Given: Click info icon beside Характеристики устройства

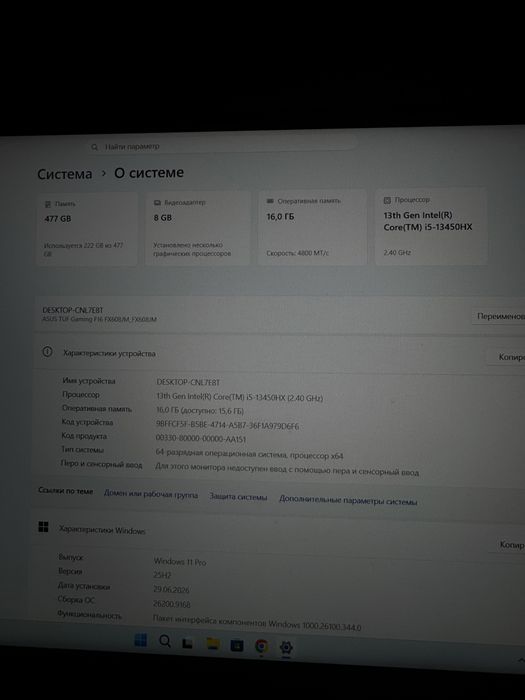Looking at the screenshot, I should [47, 352].
